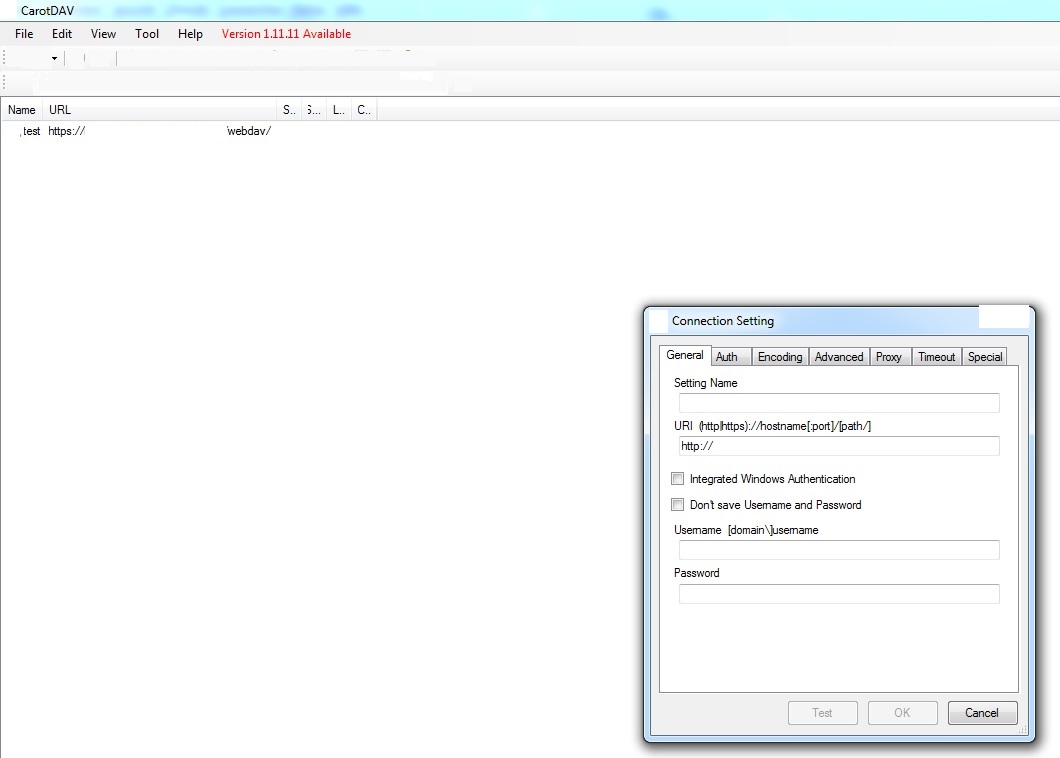This screenshot has width=1060, height=758.
Task: Click the Test button
Action: point(823,713)
